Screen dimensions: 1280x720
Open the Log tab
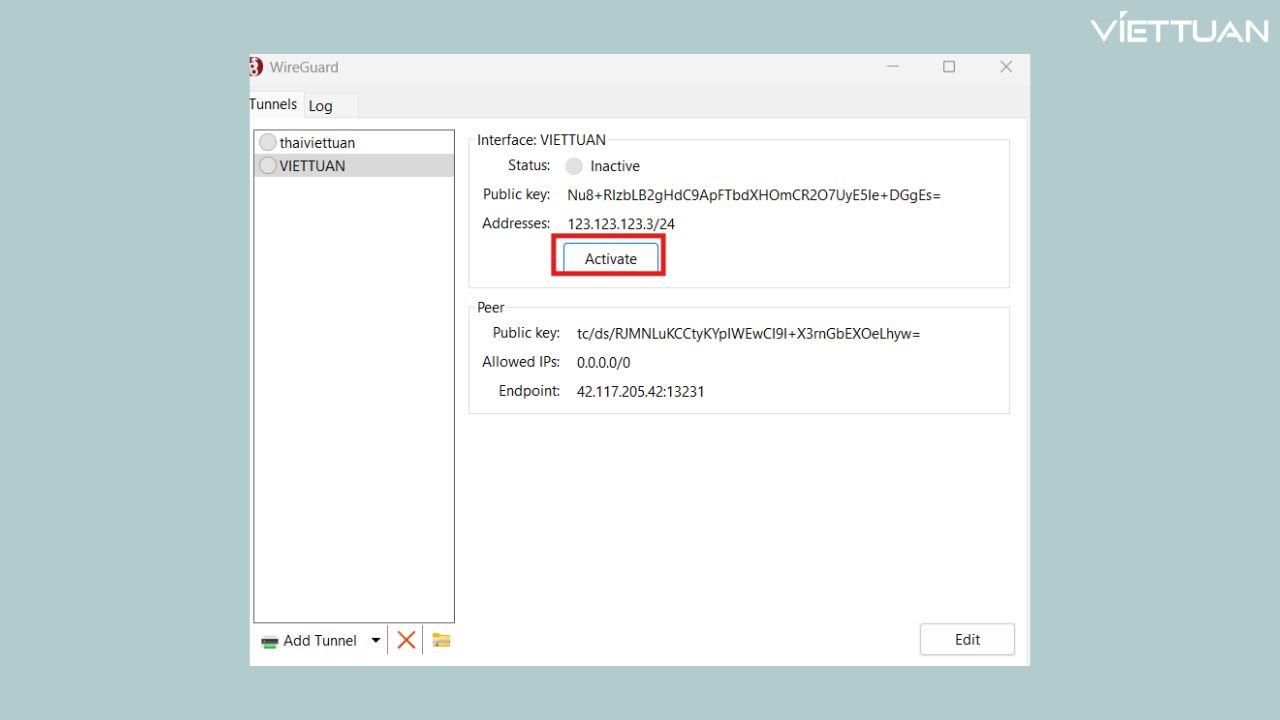[x=320, y=106]
